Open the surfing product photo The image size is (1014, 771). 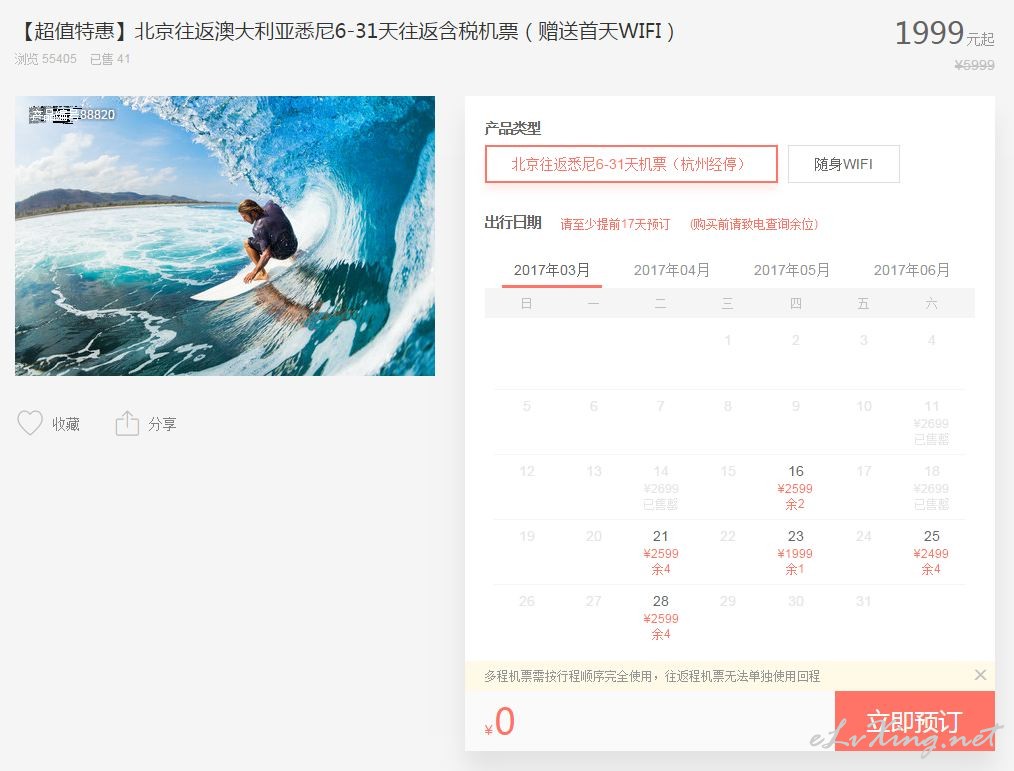[x=225, y=235]
